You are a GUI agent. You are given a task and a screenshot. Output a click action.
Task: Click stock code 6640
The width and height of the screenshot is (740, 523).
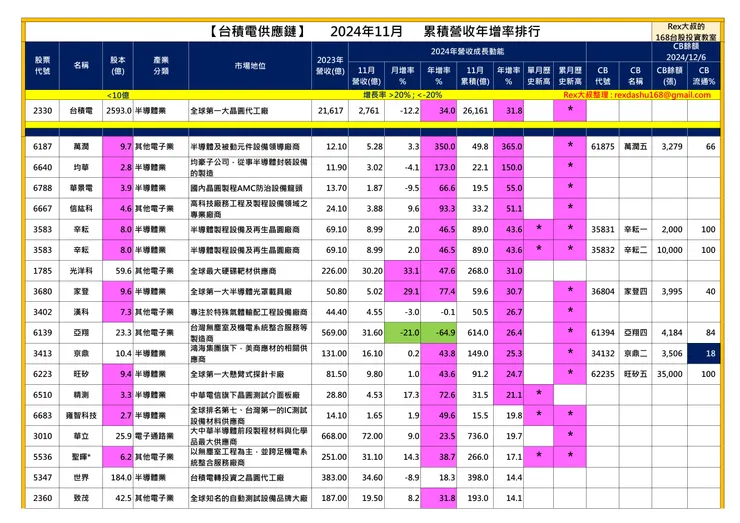[x=42, y=168]
